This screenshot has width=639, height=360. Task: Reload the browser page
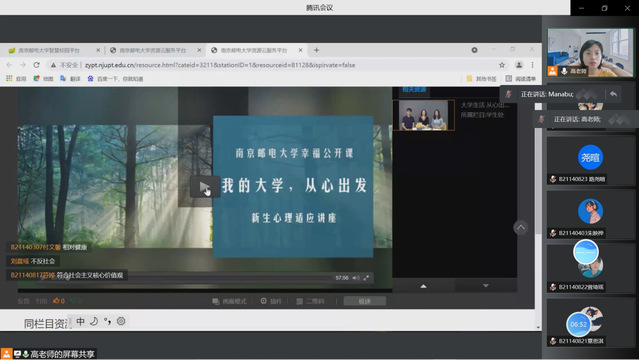[36, 65]
